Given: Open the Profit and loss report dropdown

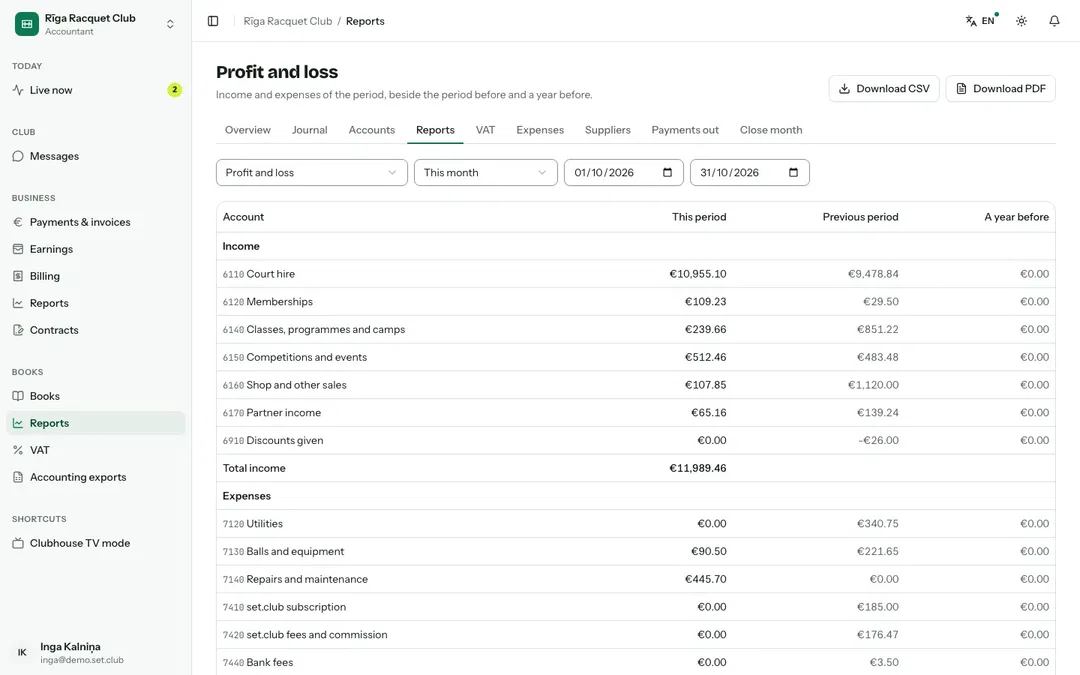Looking at the screenshot, I should (312, 172).
